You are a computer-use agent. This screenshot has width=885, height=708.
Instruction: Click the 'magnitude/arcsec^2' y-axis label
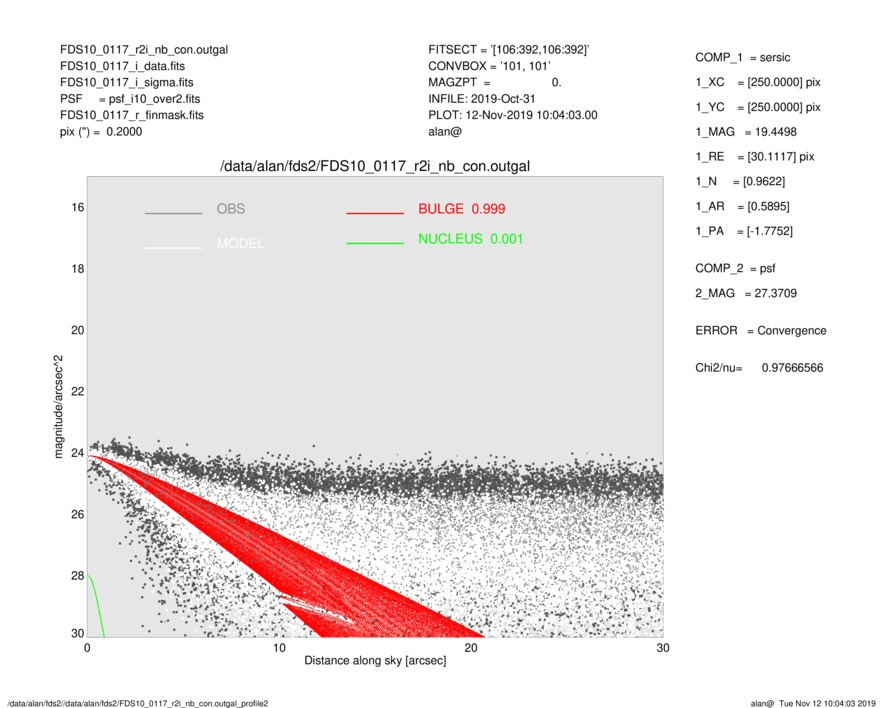coord(58,407)
